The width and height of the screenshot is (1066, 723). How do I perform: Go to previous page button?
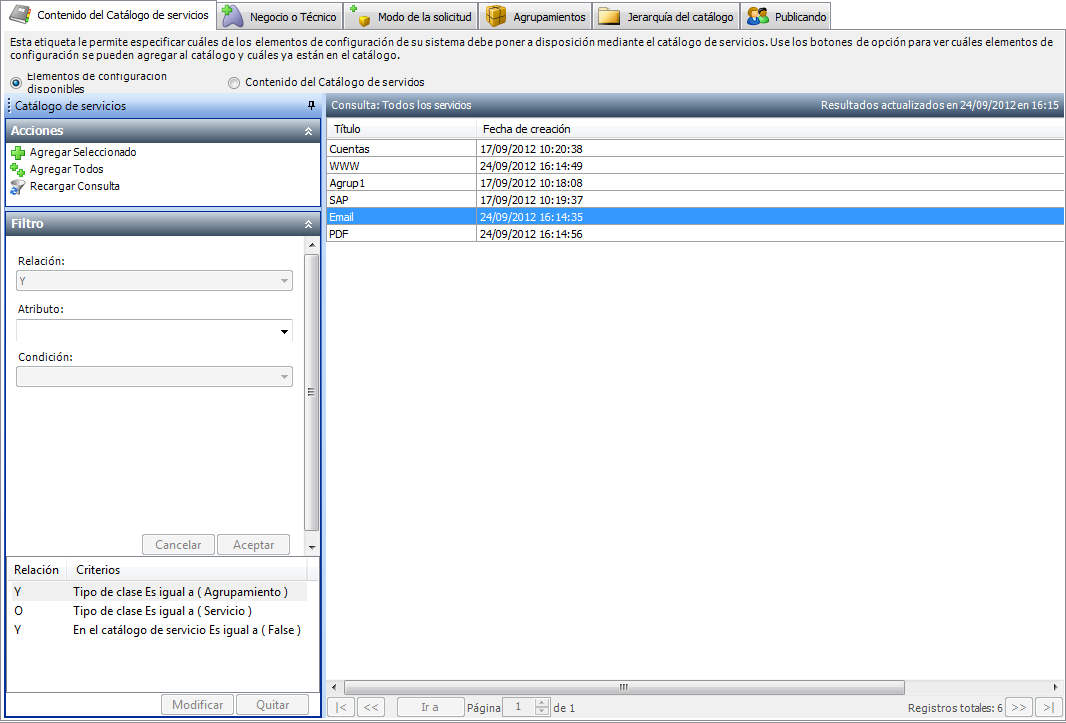(x=371, y=707)
